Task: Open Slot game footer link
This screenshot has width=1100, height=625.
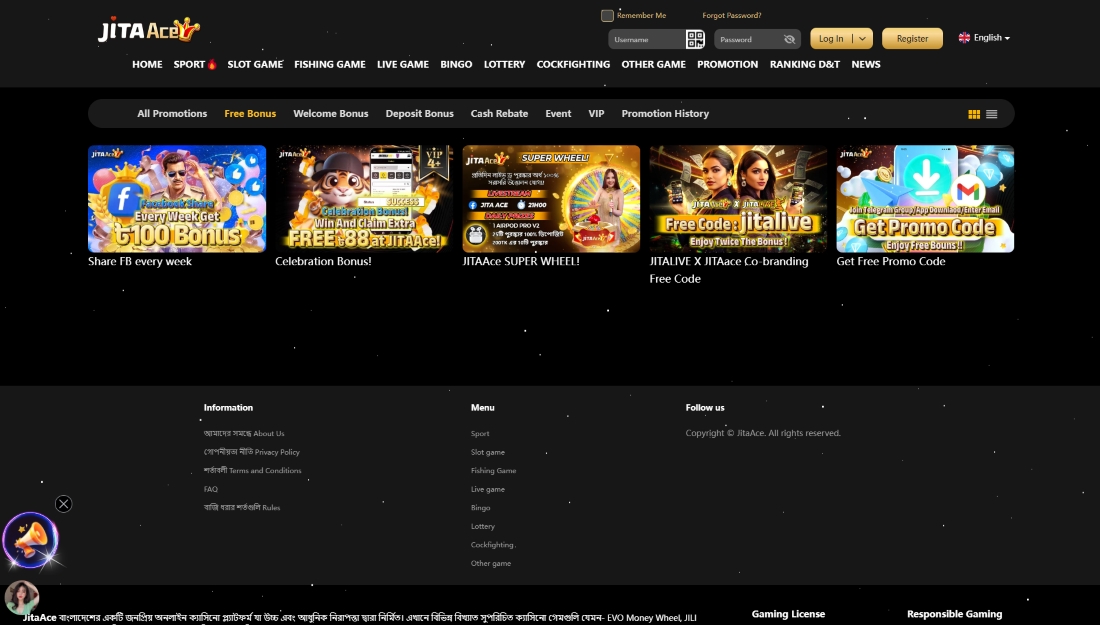Action: pos(488,452)
